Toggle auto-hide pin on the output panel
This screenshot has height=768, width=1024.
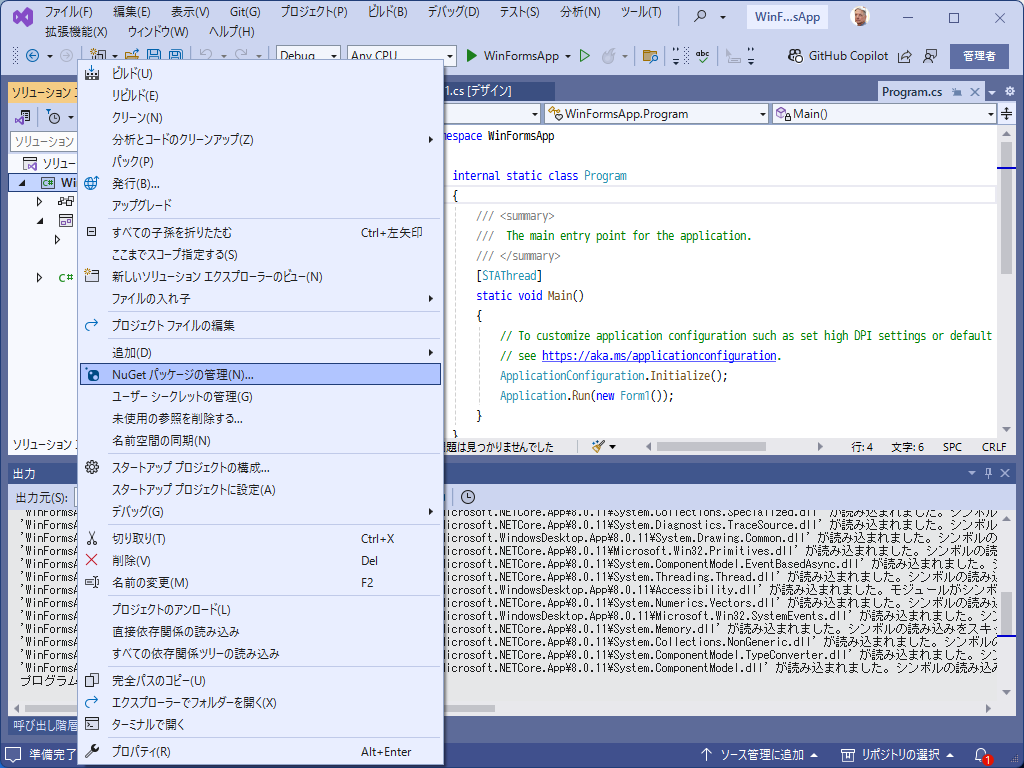(x=989, y=473)
